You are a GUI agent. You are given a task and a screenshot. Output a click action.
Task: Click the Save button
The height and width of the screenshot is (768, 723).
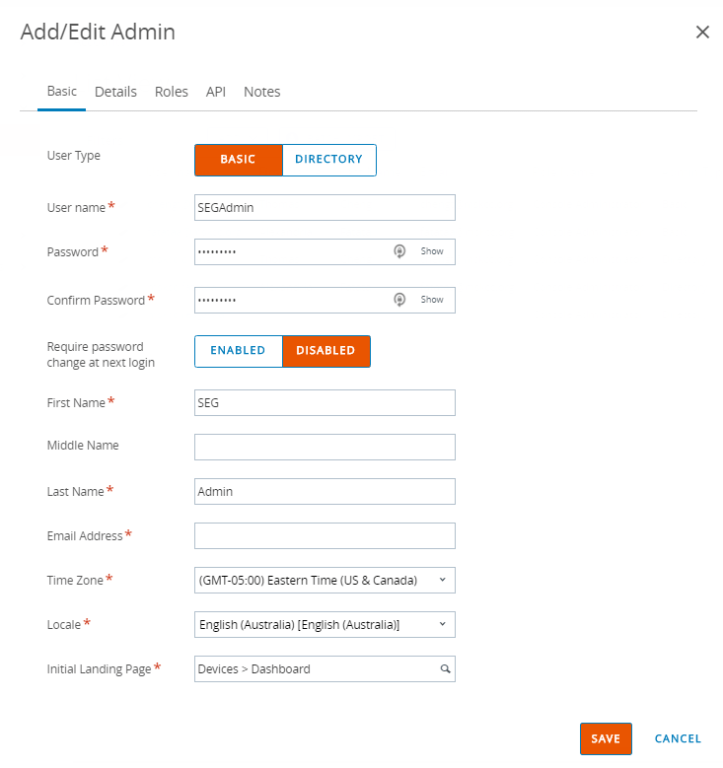click(x=605, y=739)
